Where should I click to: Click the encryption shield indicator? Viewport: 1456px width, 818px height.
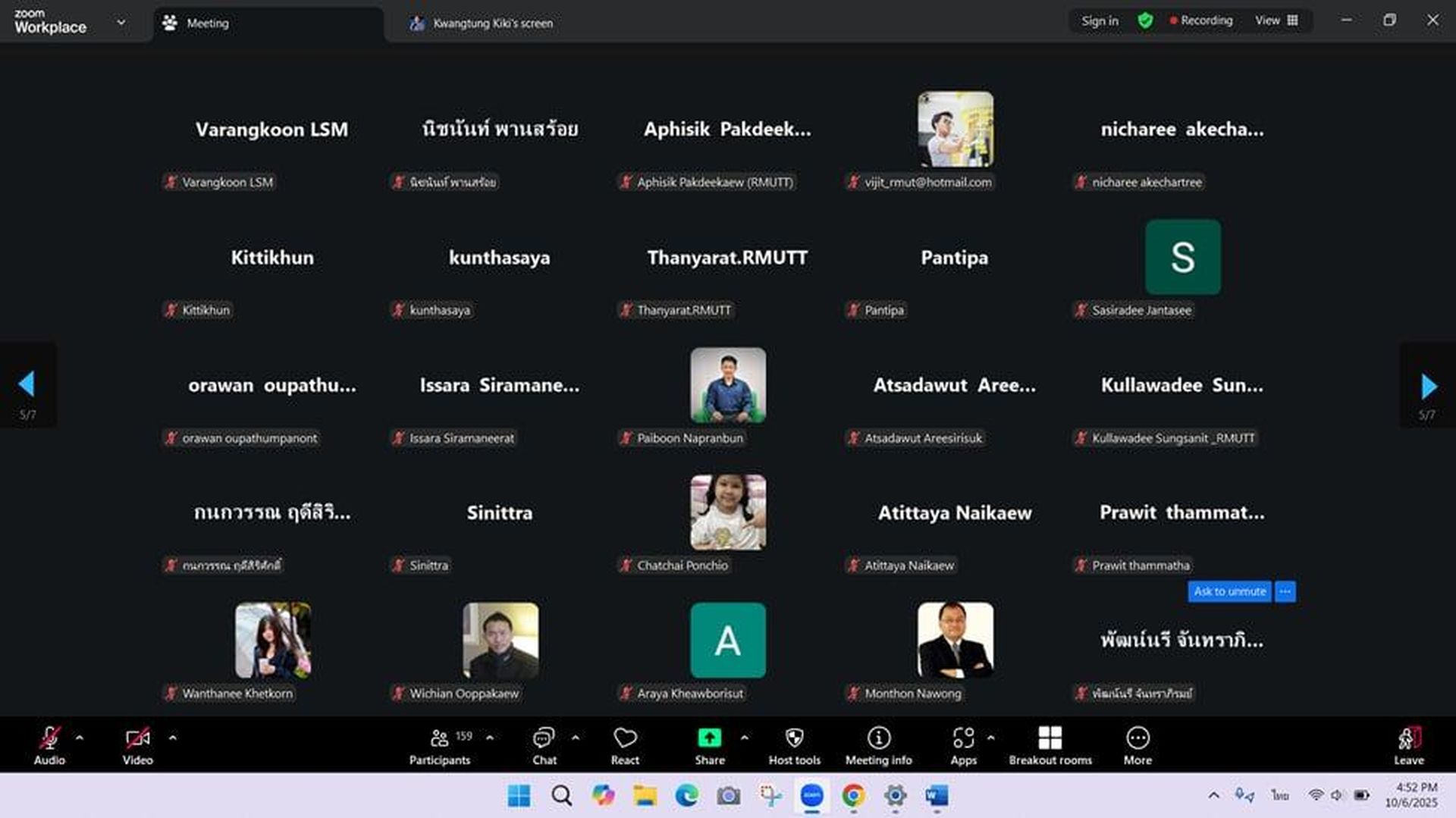click(x=1145, y=21)
